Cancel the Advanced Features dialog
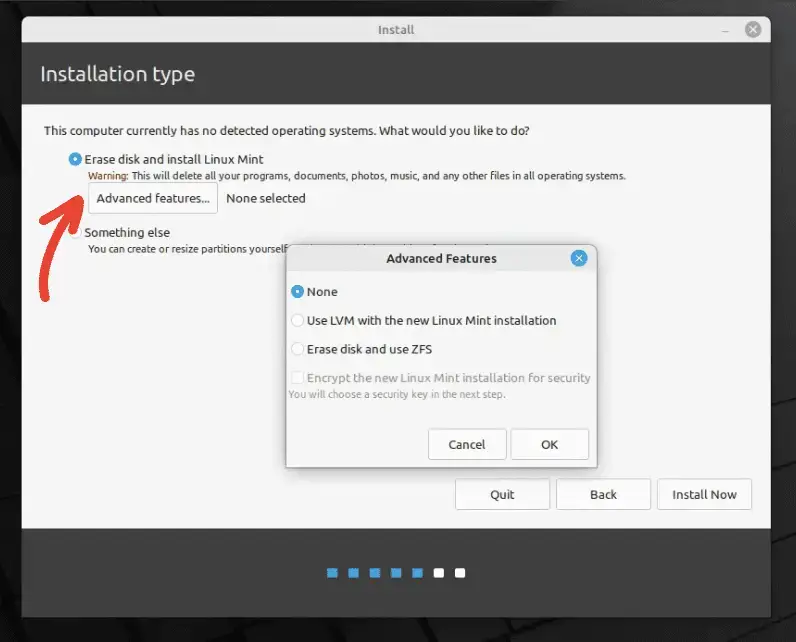The width and height of the screenshot is (796, 642). tap(467, 445)
